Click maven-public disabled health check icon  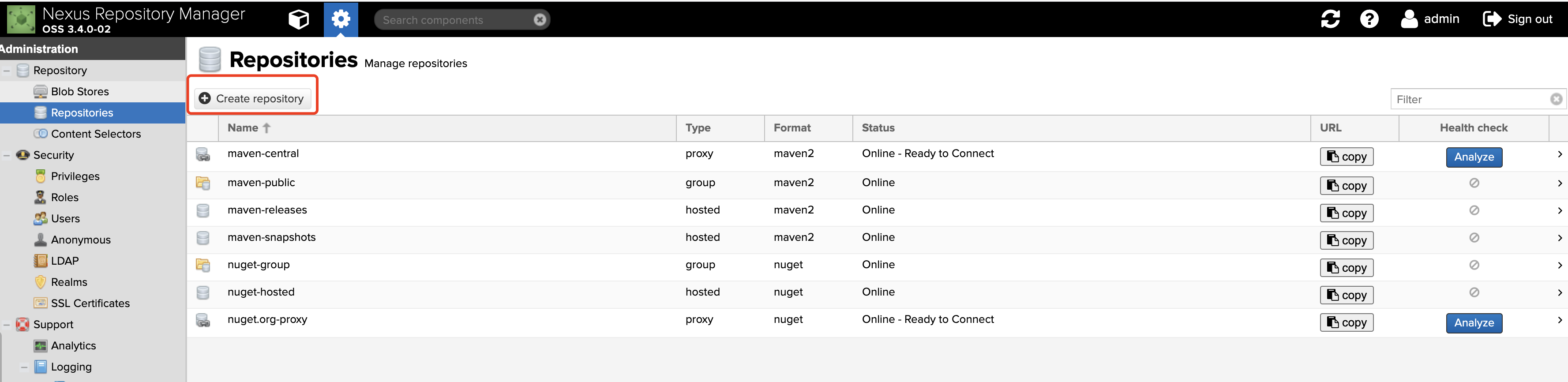1474,183
